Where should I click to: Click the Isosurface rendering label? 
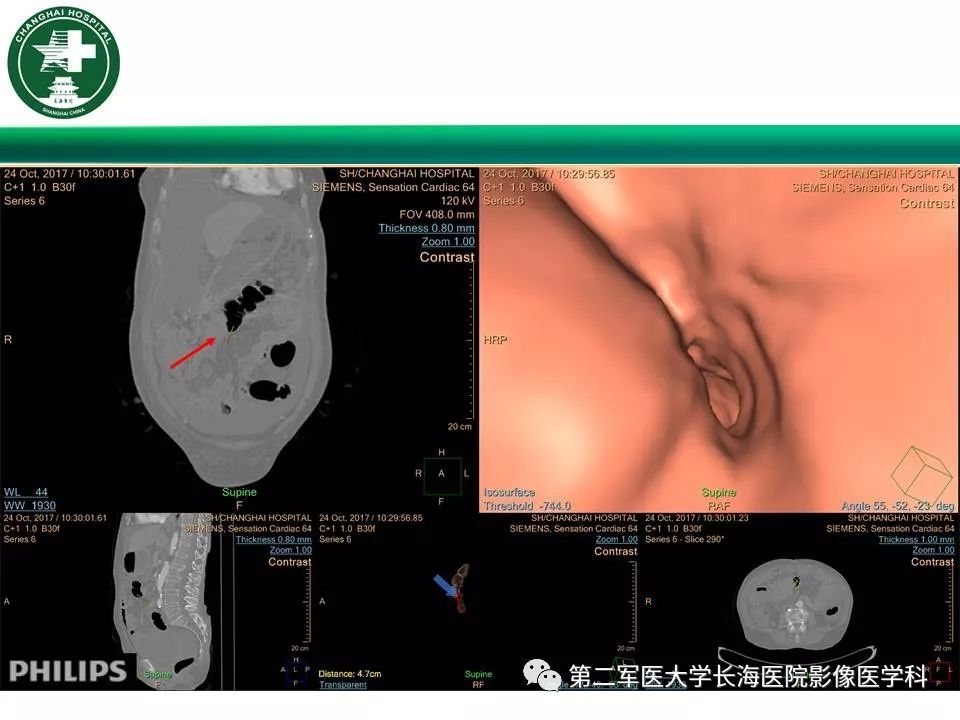click(509, 492)
